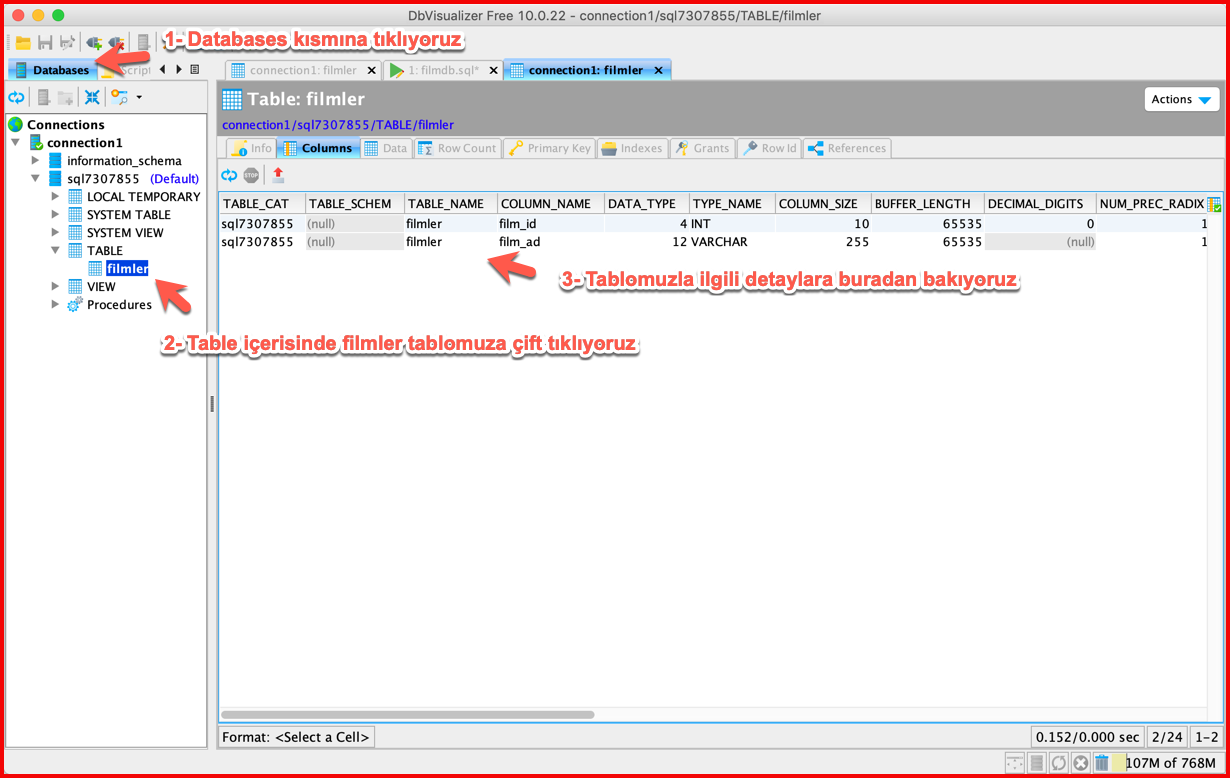Expand the Procedures node

pyautogui.click(x=56, y=304)
